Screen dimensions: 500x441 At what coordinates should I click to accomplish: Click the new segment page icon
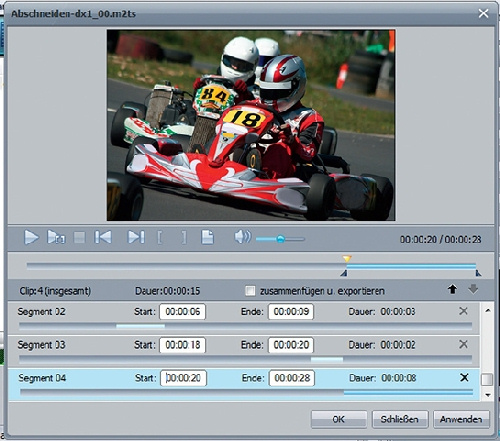[x=207, y=237]
